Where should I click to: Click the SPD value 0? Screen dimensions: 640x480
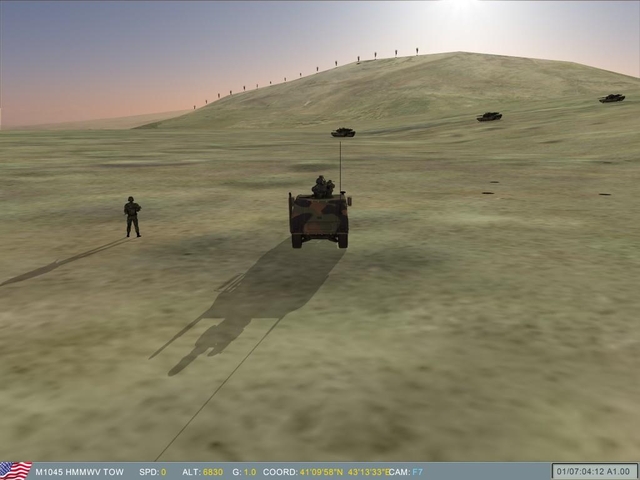coord(164,472)
